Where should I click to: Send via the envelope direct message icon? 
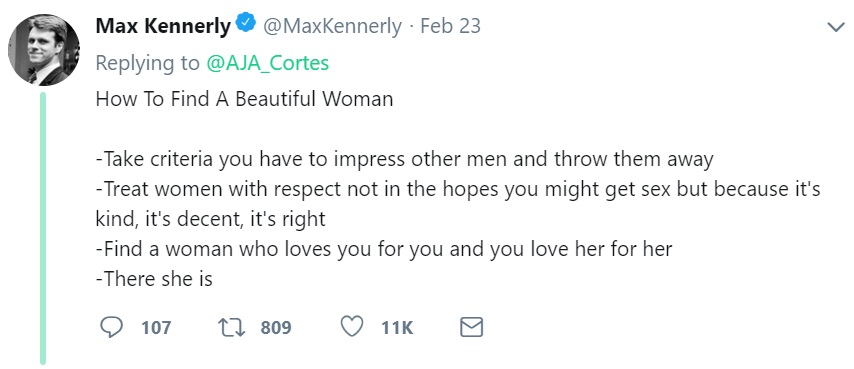pos(471,327)
